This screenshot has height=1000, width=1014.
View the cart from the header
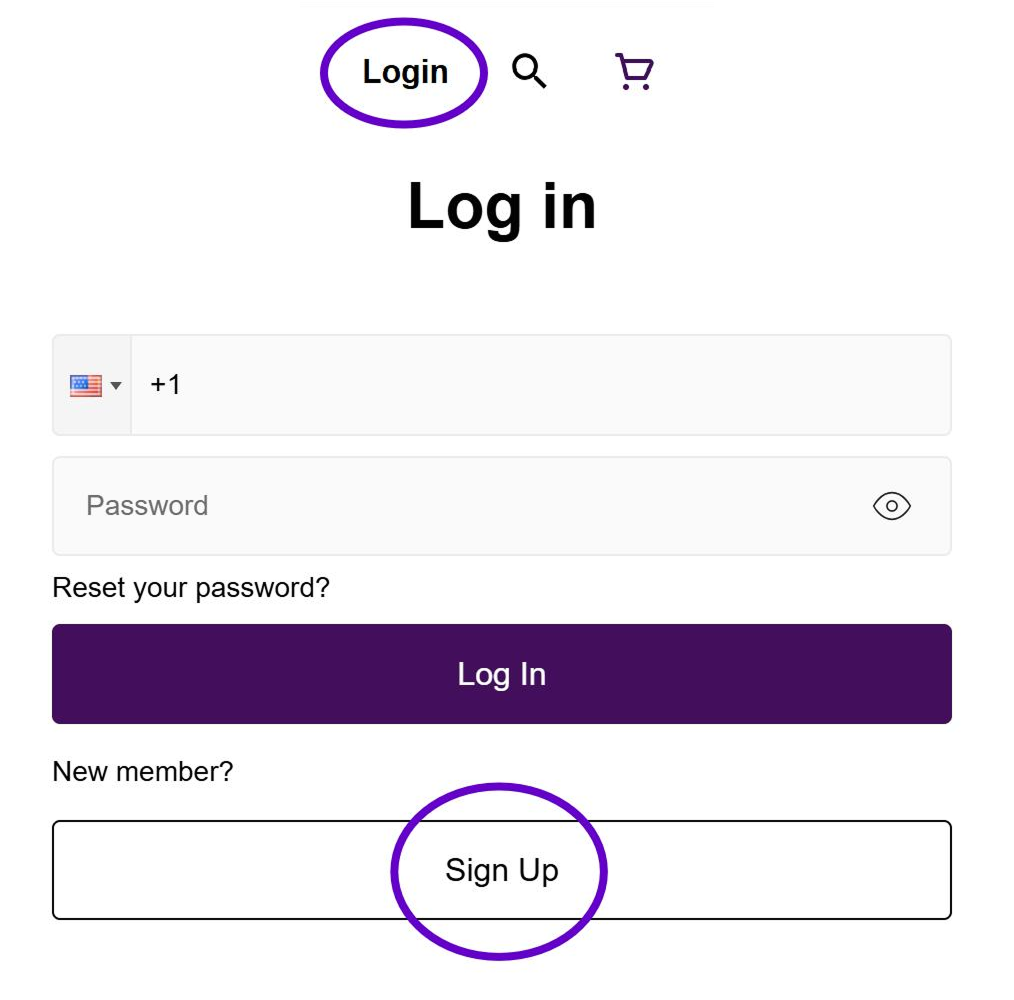coord(634,72)
